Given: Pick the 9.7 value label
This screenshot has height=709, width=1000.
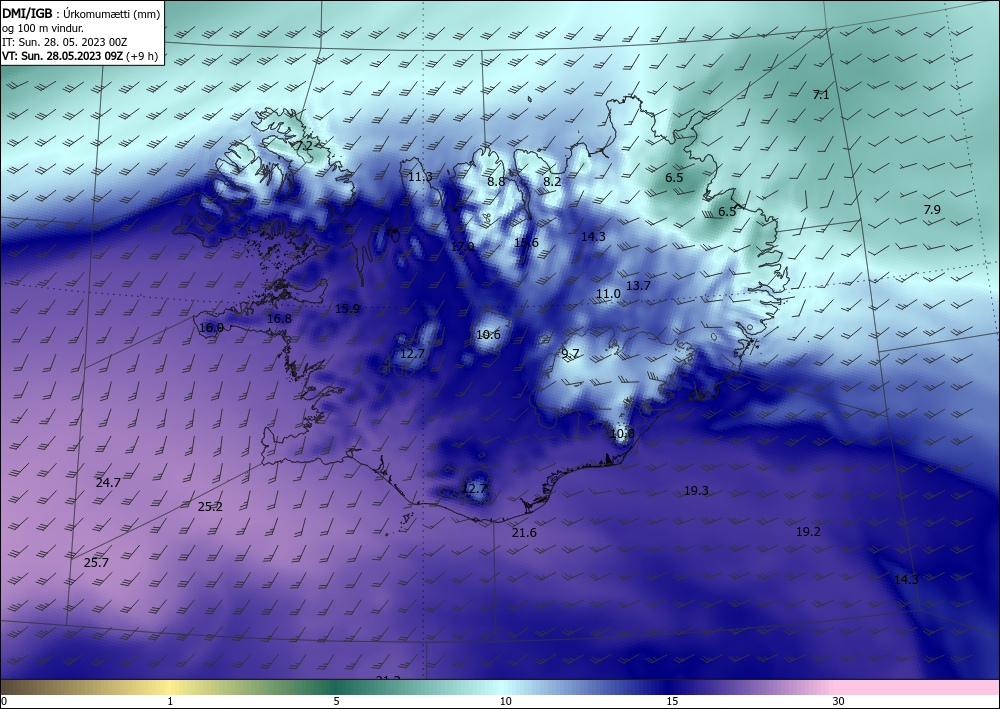Looking at the screenshot, I should click(x=570, y=353).
